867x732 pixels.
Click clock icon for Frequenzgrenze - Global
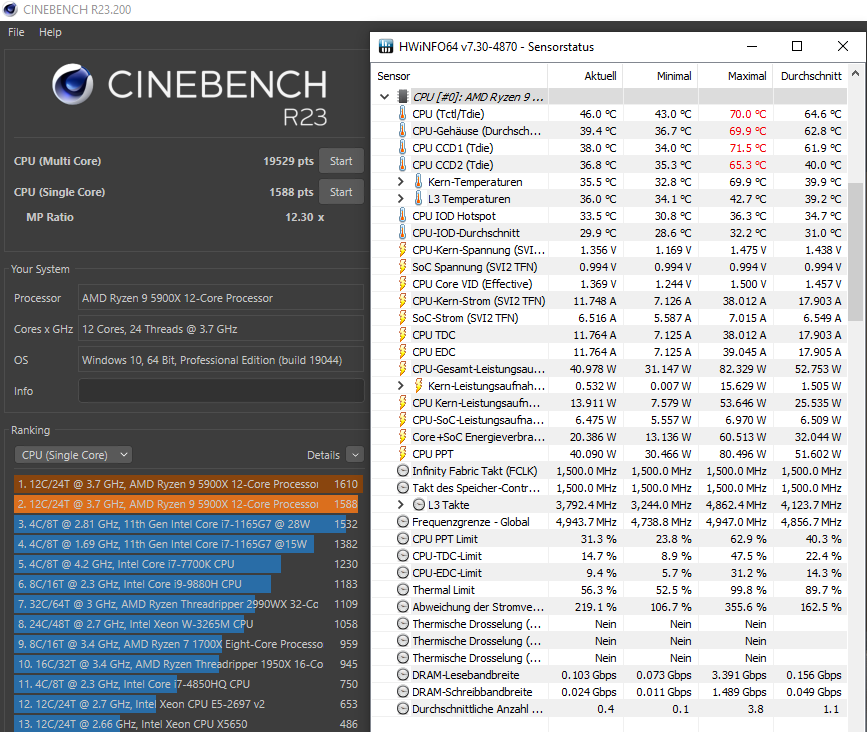[x=403, y=522]
